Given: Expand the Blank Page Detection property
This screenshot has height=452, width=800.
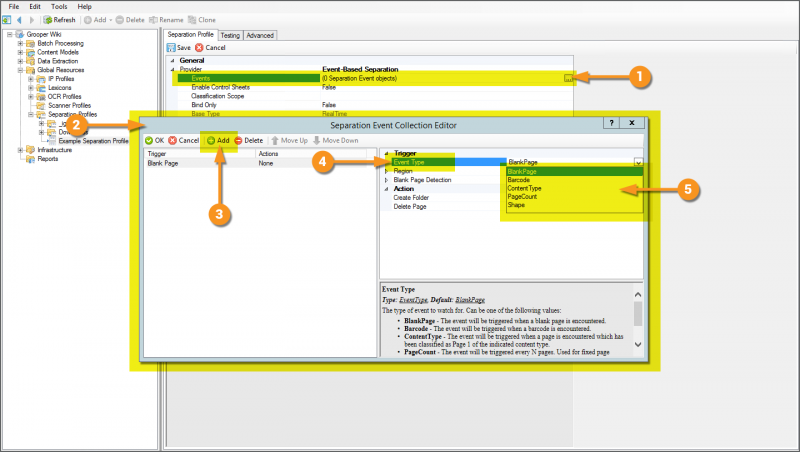Looking at the screenshot, I should 386,180.
